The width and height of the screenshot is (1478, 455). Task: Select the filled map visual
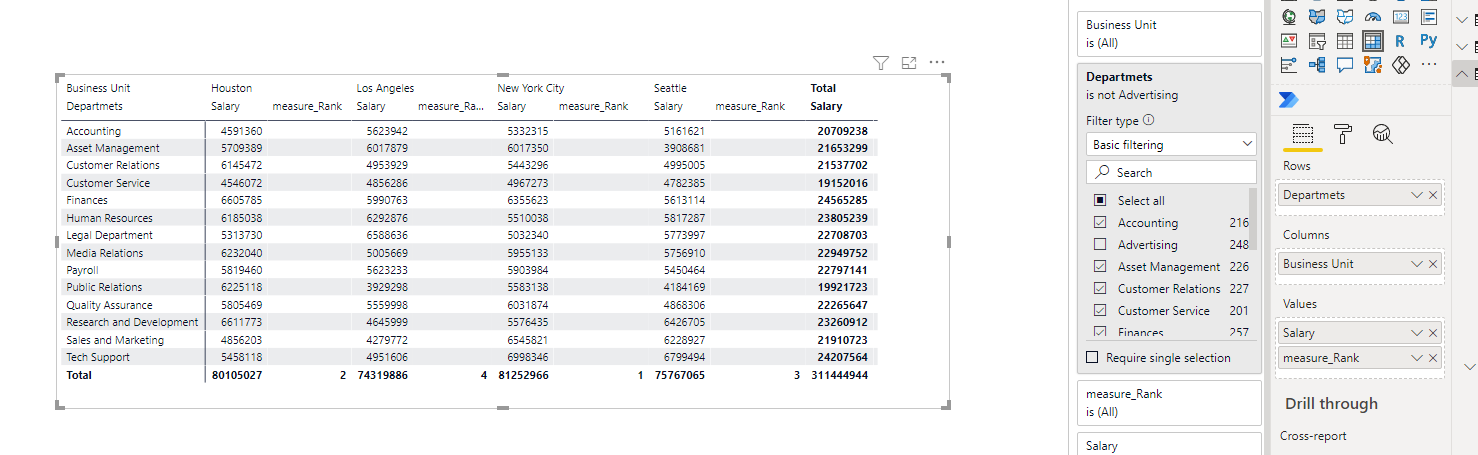[x=1317, y=16]
